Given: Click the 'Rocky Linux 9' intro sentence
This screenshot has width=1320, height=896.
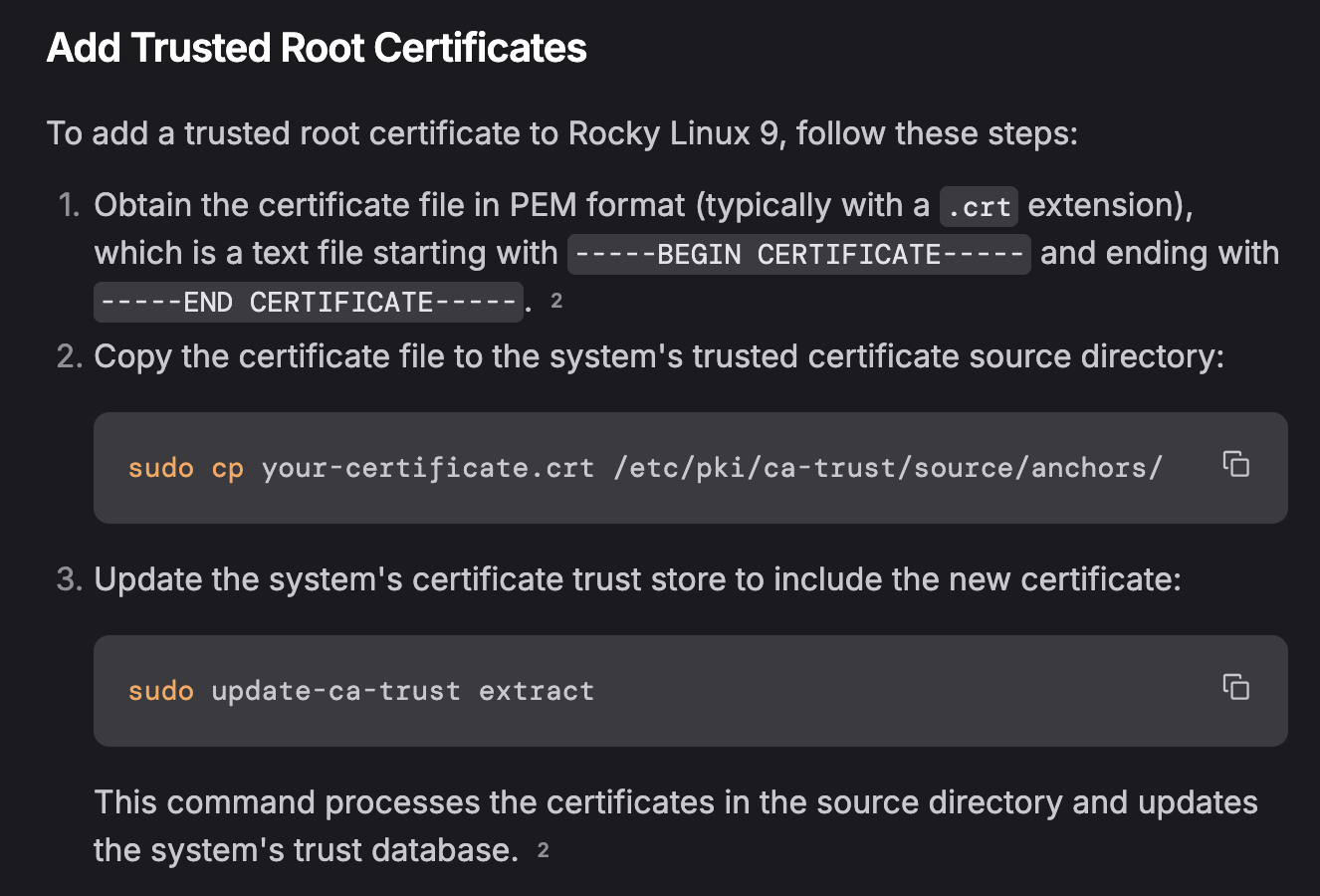Looking at the screenshot, I should tap(561, 133).
